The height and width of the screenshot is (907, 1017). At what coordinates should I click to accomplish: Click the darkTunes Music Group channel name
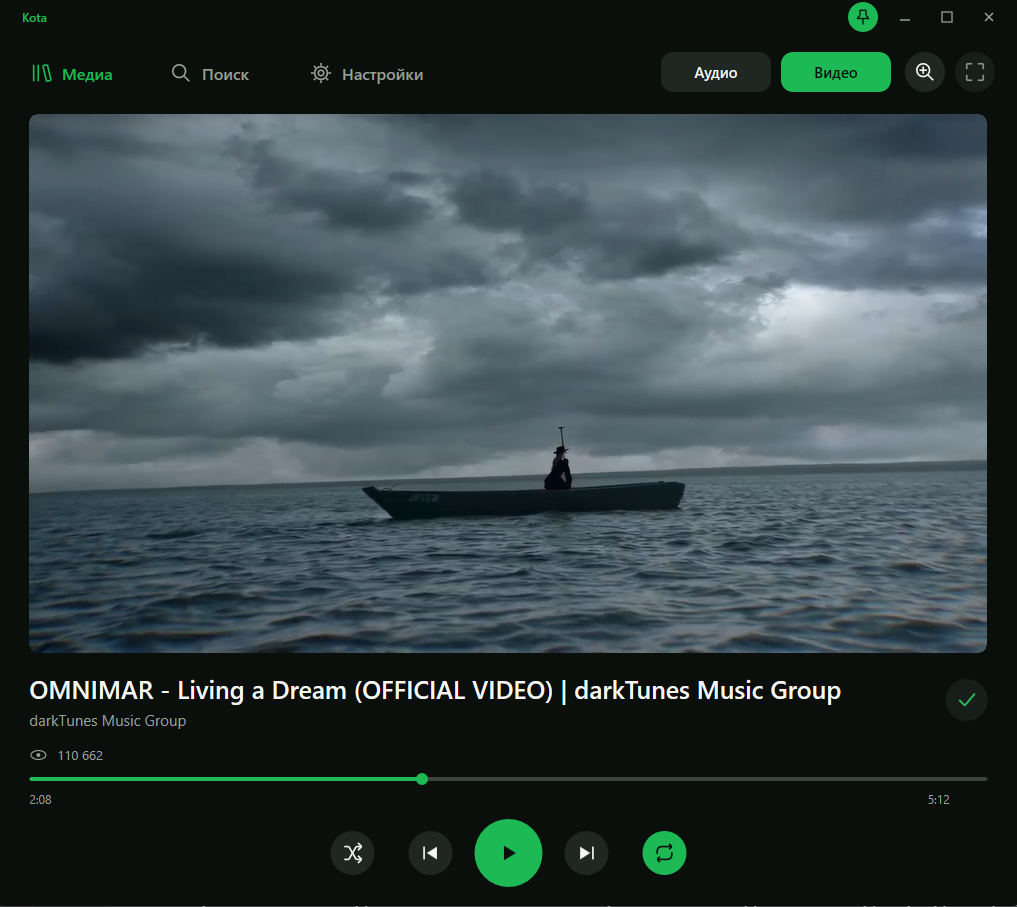tap(108, 721)
